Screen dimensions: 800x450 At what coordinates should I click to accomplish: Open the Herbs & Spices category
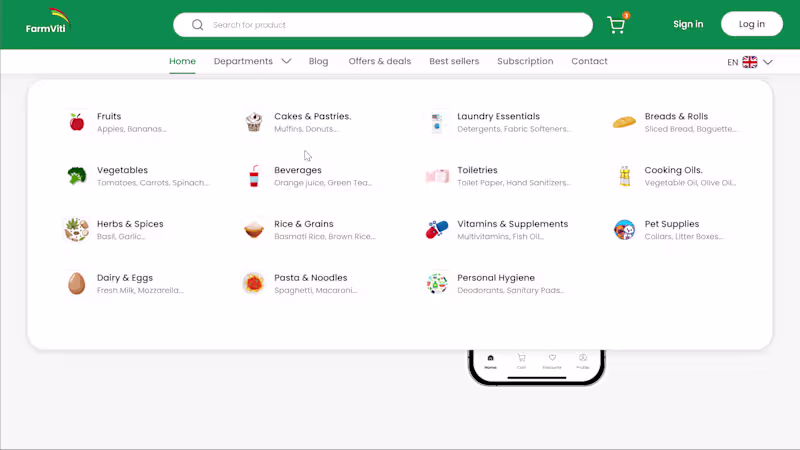coord(130,224)
